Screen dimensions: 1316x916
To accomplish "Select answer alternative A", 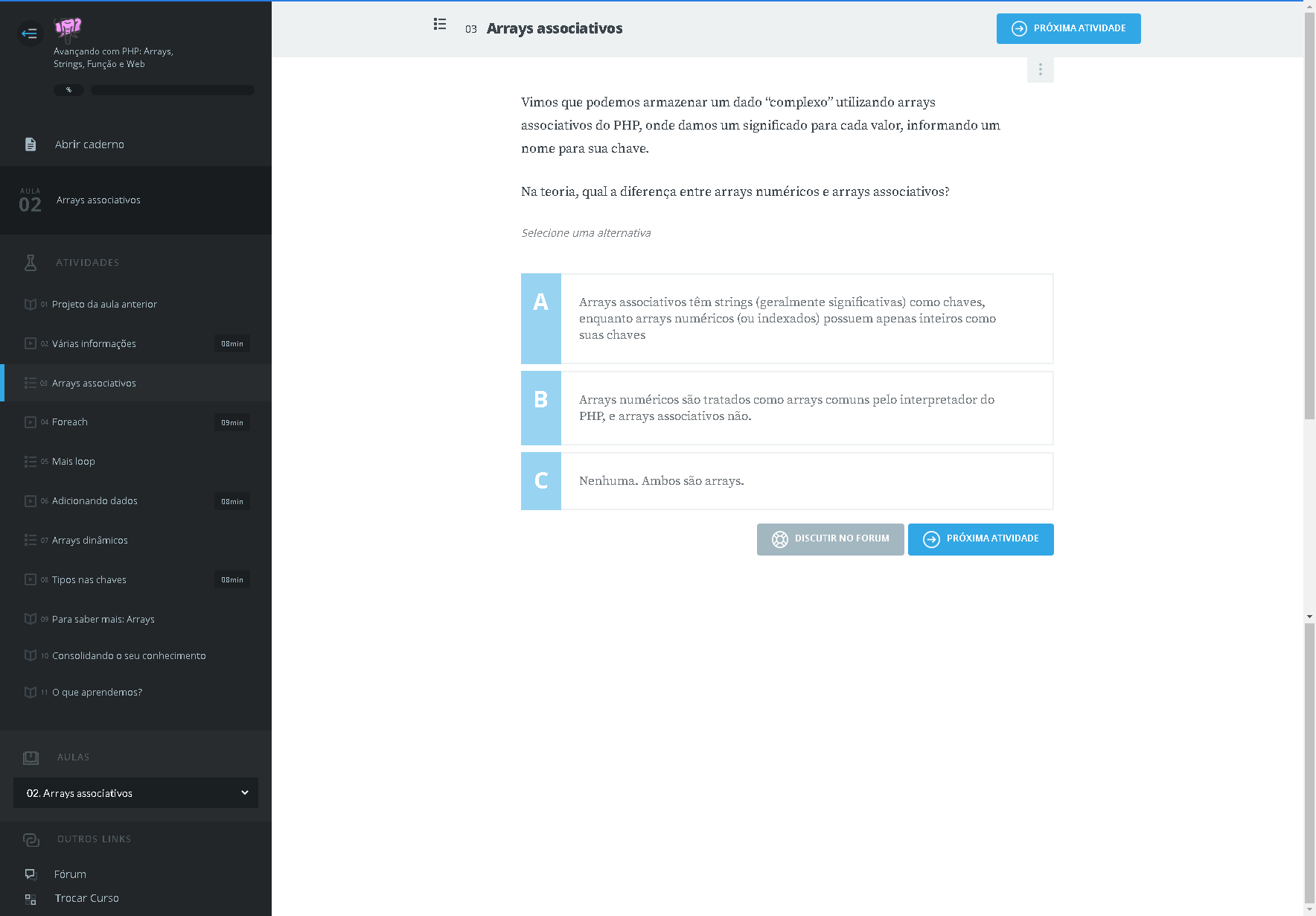I will (787, 319).
